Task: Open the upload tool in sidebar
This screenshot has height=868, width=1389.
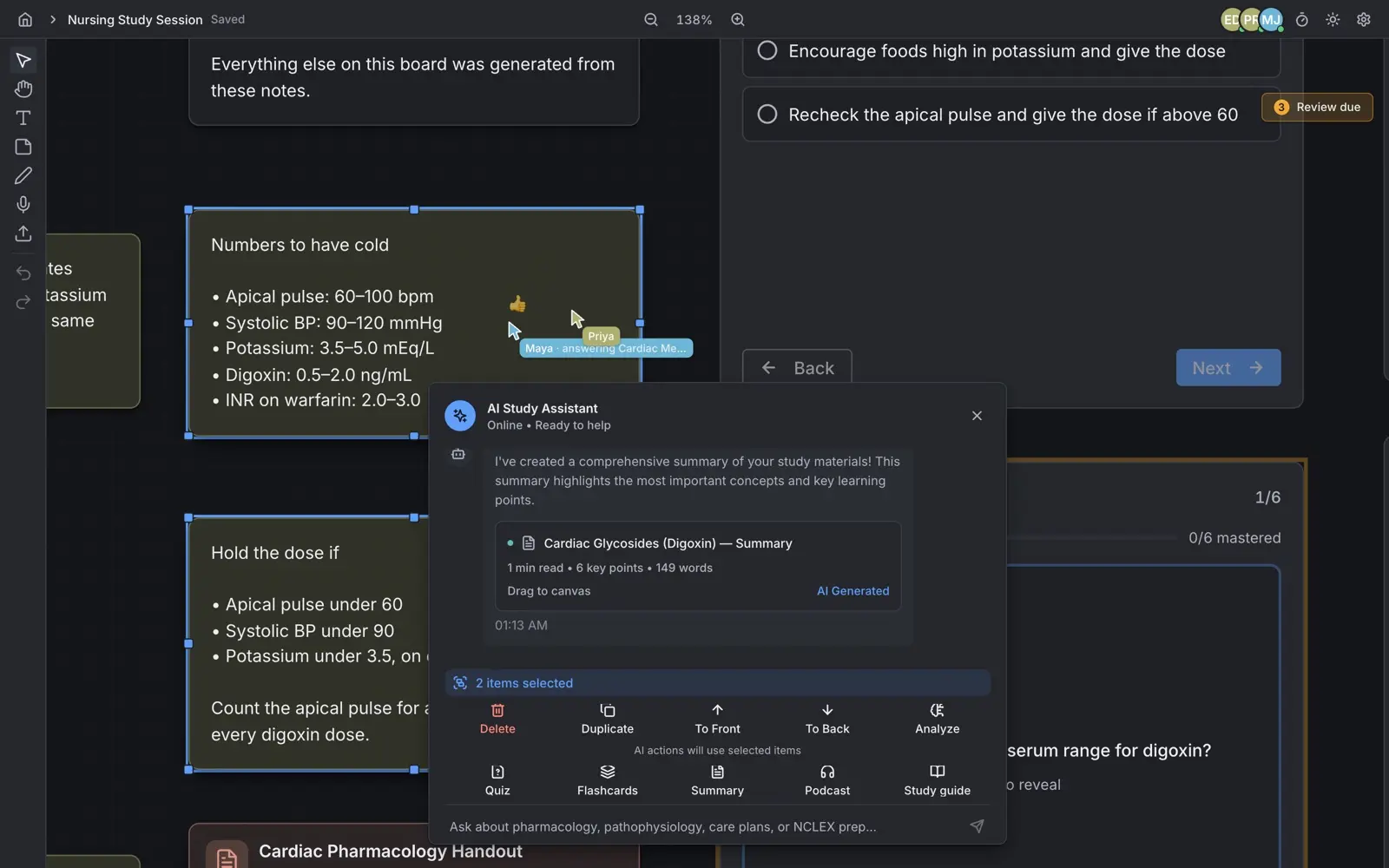Action: click(x=23, y=233)
